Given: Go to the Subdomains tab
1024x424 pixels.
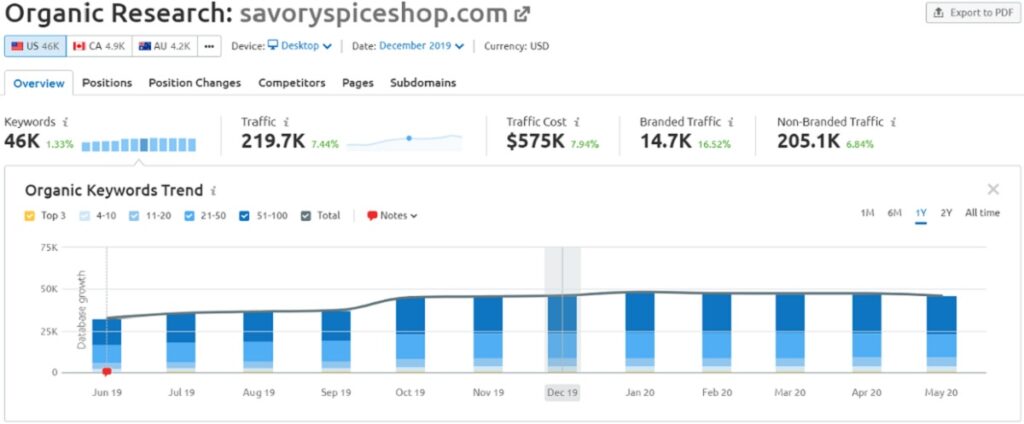Looking at the screenshot, I should [423, 83].
